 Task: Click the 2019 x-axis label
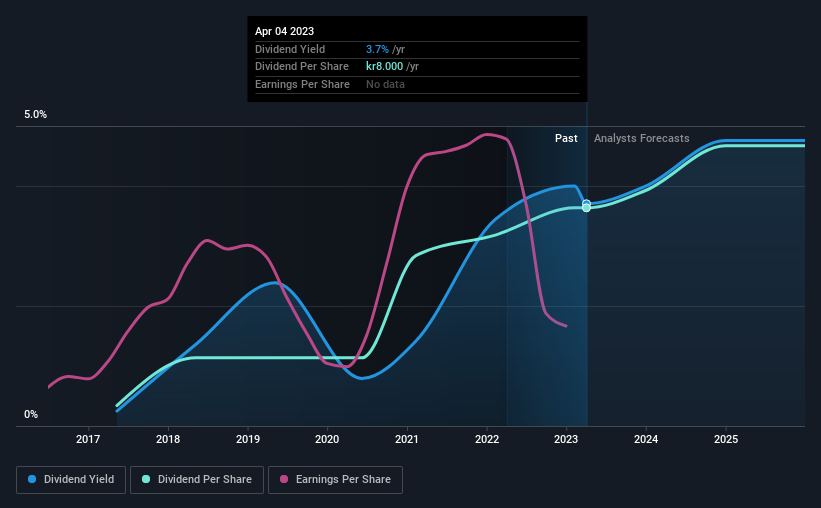pos(248,439)
